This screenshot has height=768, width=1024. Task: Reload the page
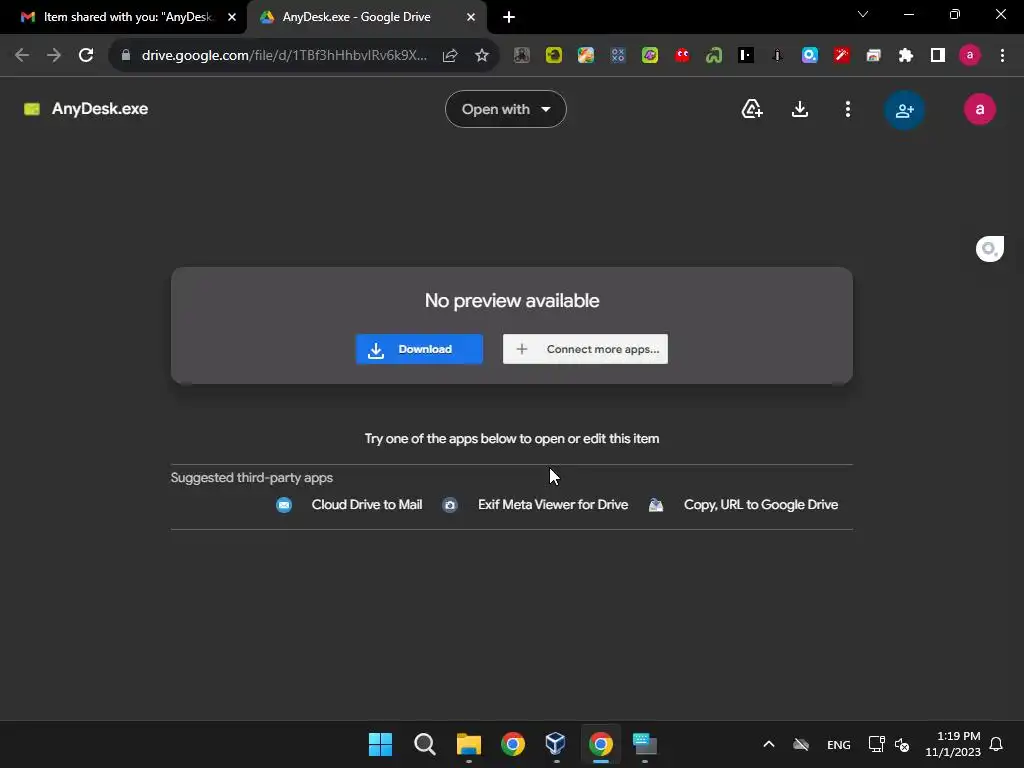coord(86,56)
